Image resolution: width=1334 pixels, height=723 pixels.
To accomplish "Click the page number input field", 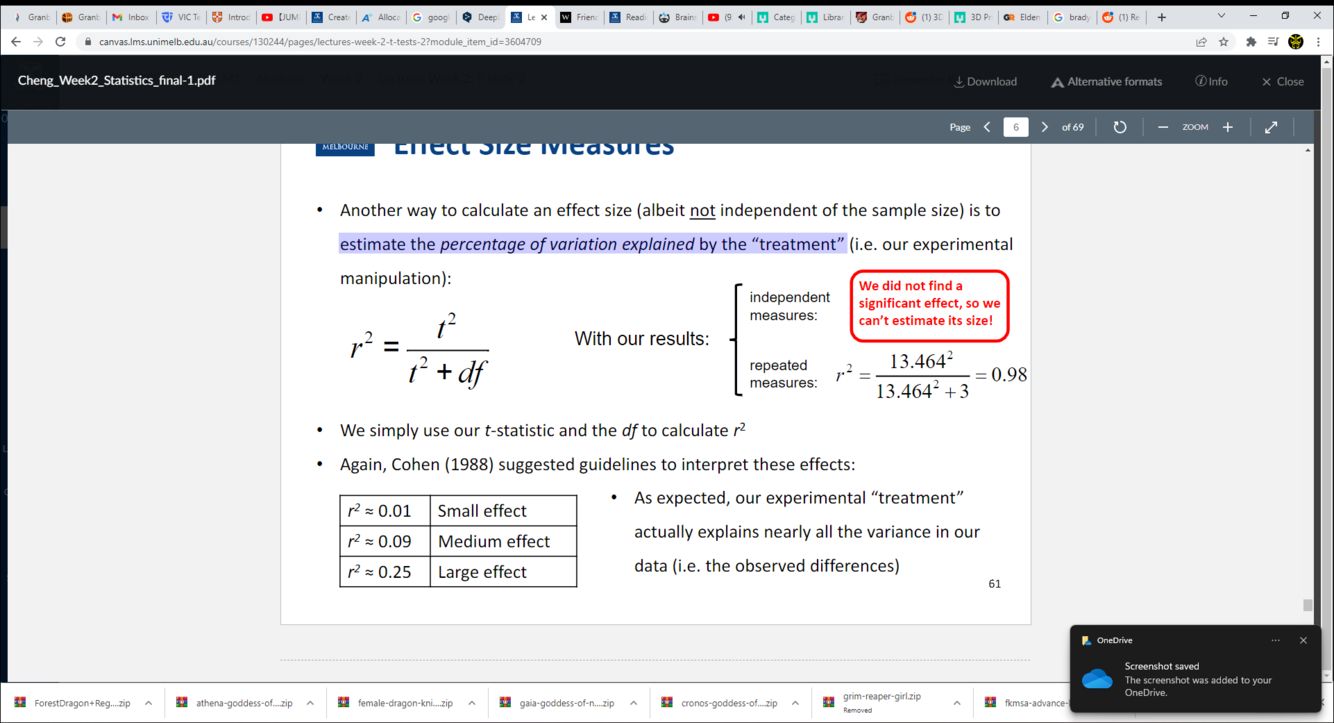I will (x=1016, y=127).
